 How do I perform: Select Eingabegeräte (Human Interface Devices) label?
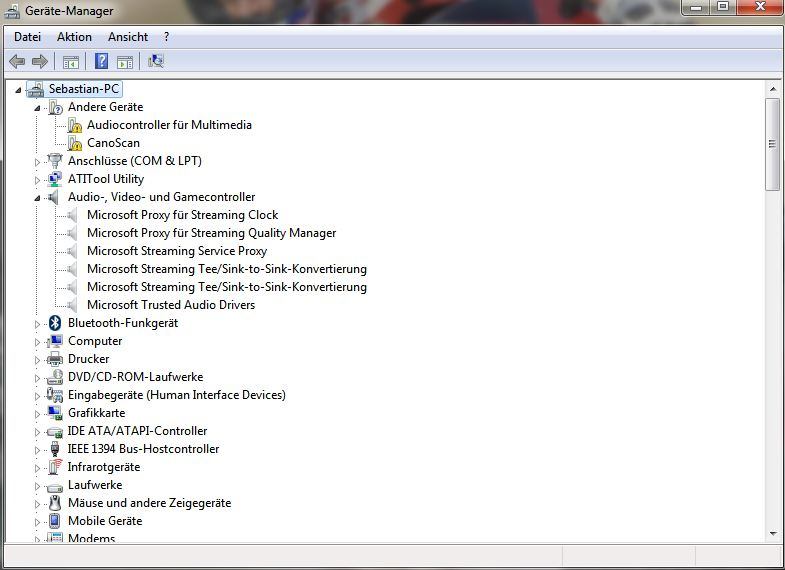tap(177, 395)
